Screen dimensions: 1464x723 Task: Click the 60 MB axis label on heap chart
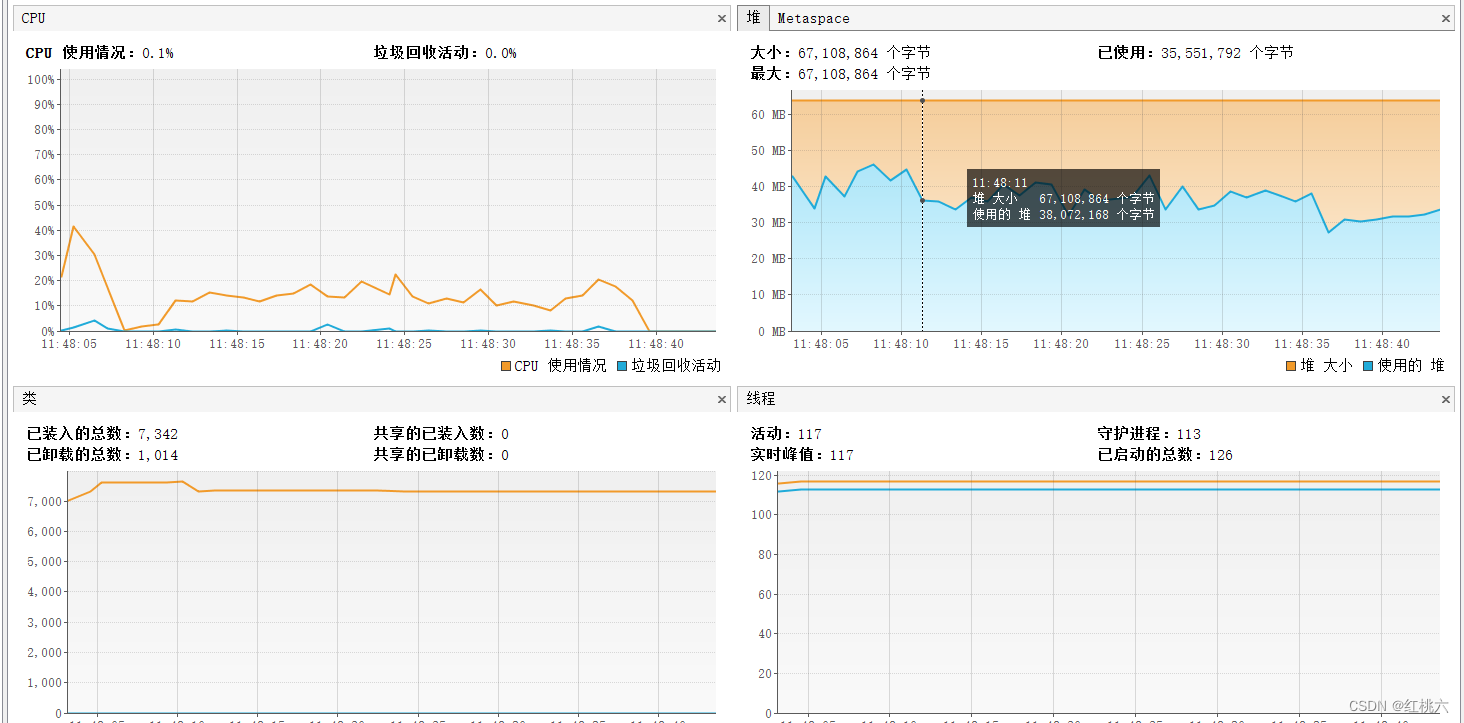pos(768,115)
